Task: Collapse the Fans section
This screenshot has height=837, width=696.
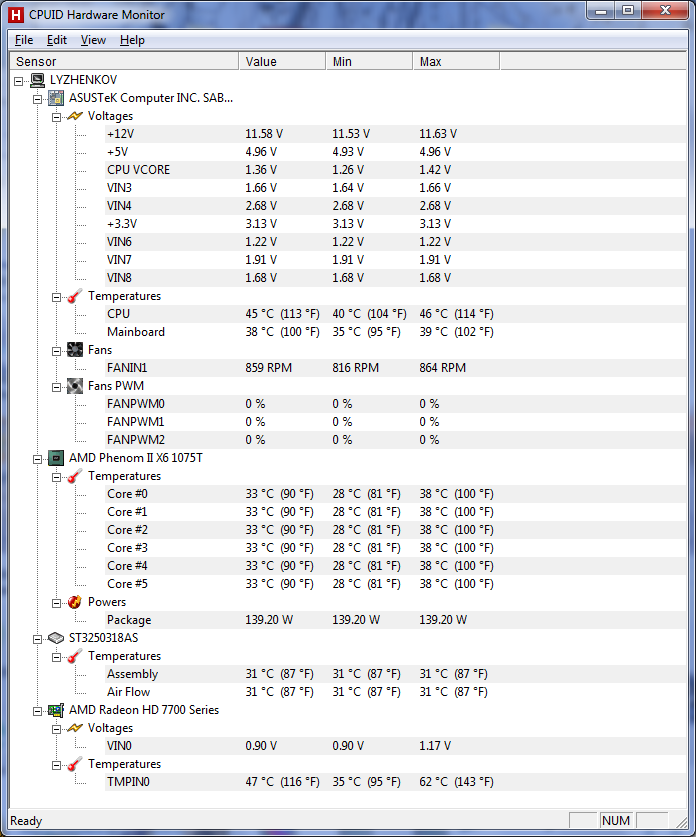Action: 57,351
